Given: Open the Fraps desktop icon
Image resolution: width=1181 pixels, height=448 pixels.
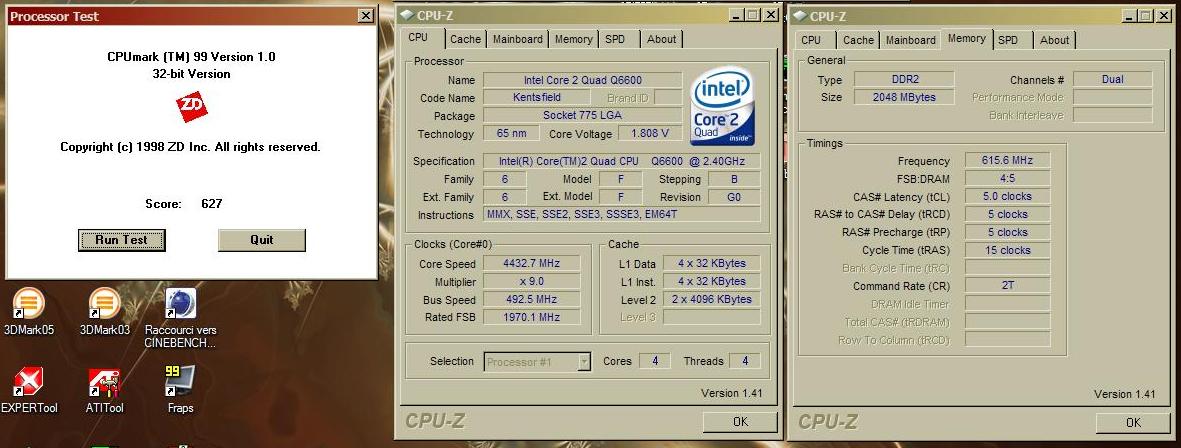Looking at the screenshot, I should [x=180, y=390].
